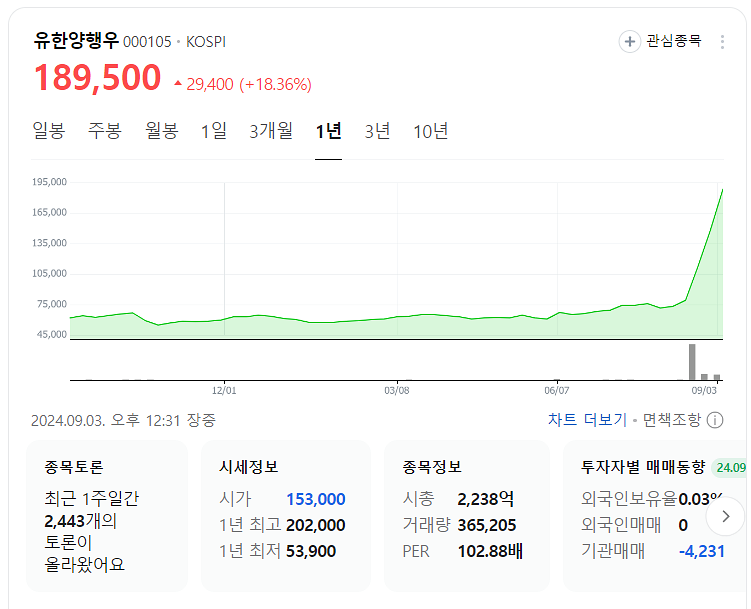This screenshot has height=609, width=751.
Task: Click the stock name 유한양행우
Action: click(x=76, y=40)
